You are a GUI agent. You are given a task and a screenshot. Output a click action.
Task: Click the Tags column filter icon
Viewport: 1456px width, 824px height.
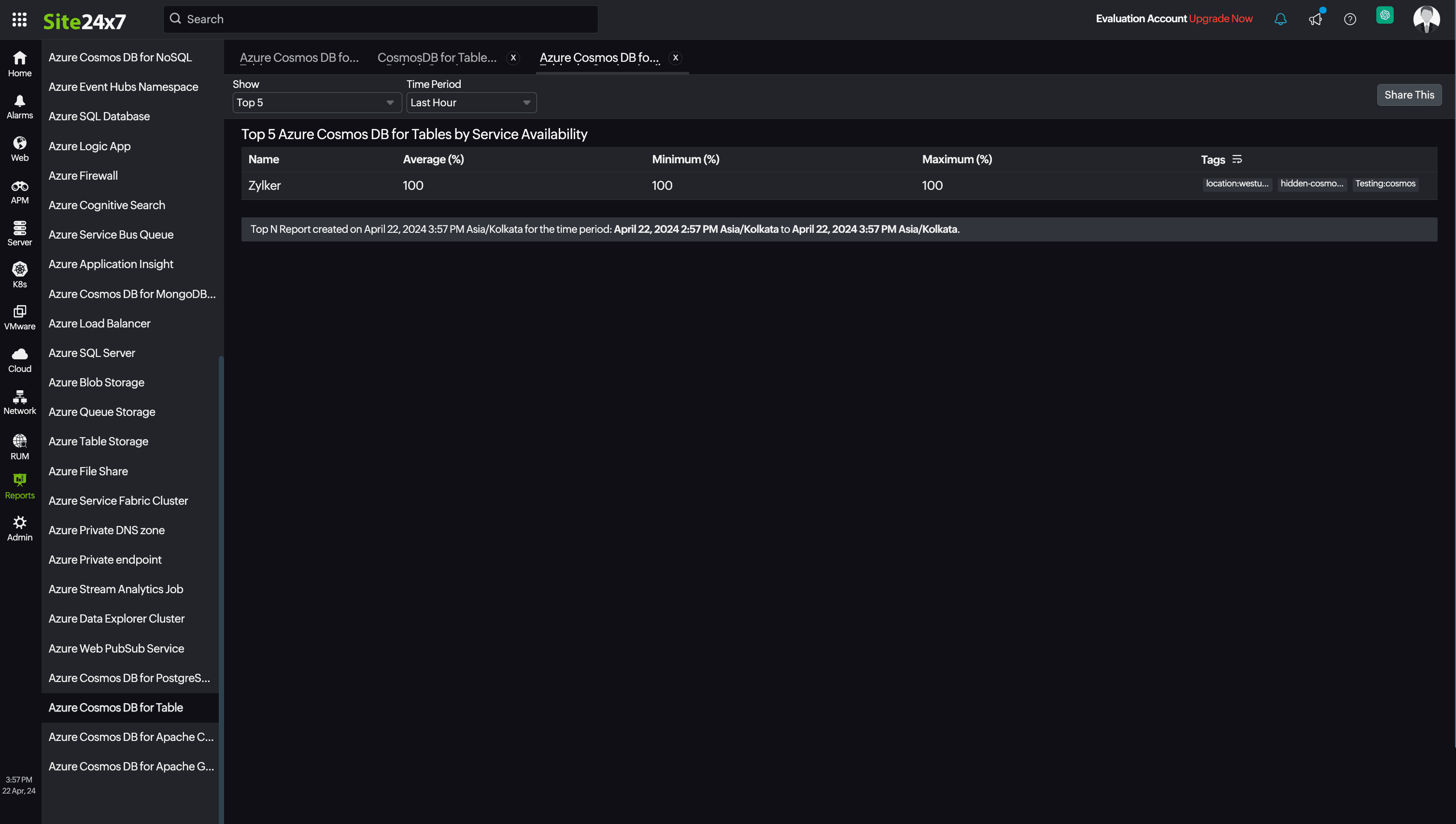click(1237, 159)
